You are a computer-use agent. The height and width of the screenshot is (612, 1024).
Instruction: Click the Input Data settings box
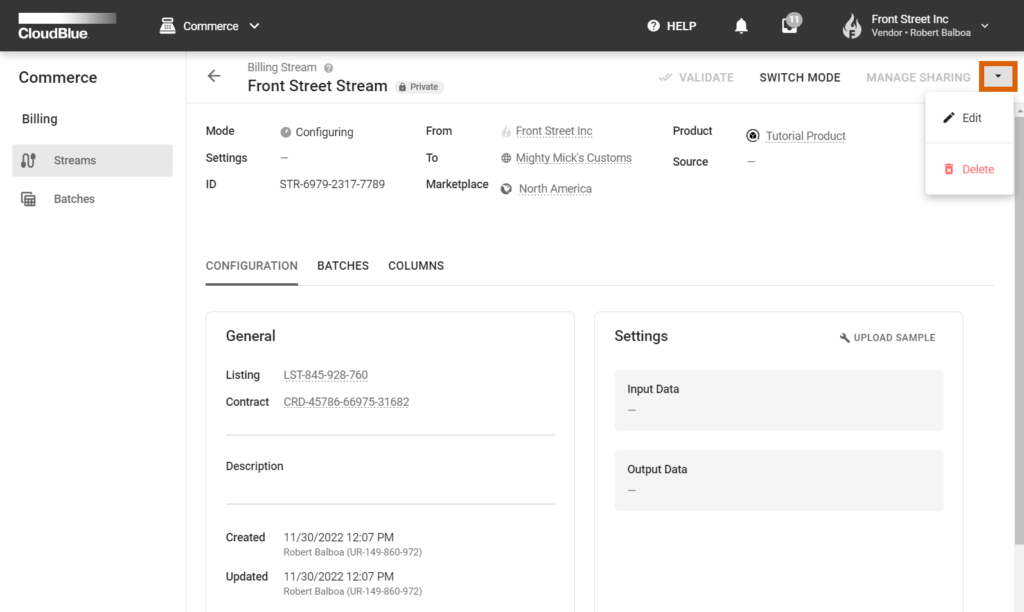[778, 400]
